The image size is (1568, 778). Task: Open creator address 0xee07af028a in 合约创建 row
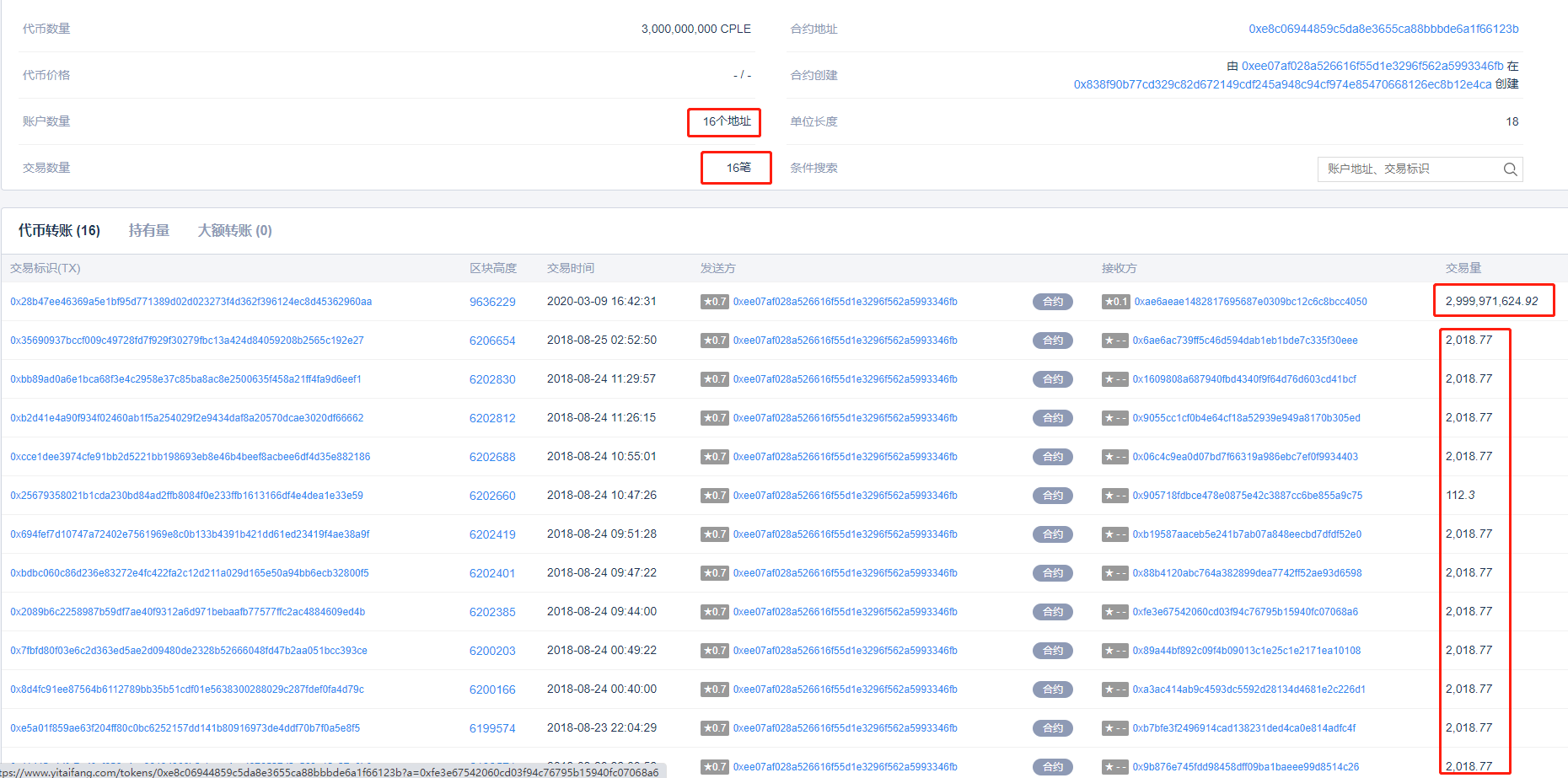point(1372,66)
